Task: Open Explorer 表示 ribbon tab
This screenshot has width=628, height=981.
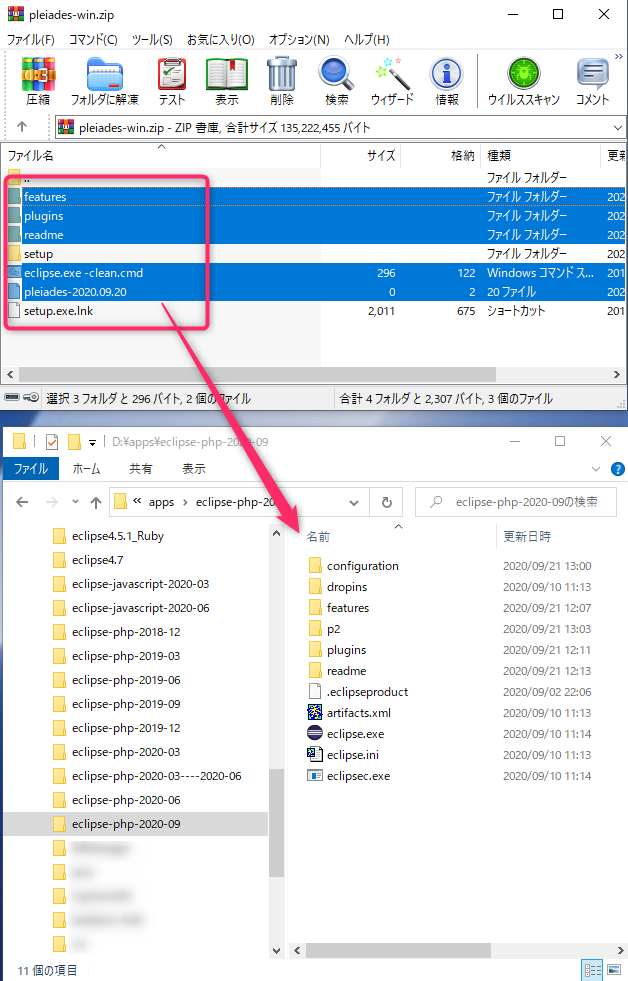Action: click(194, 469)
